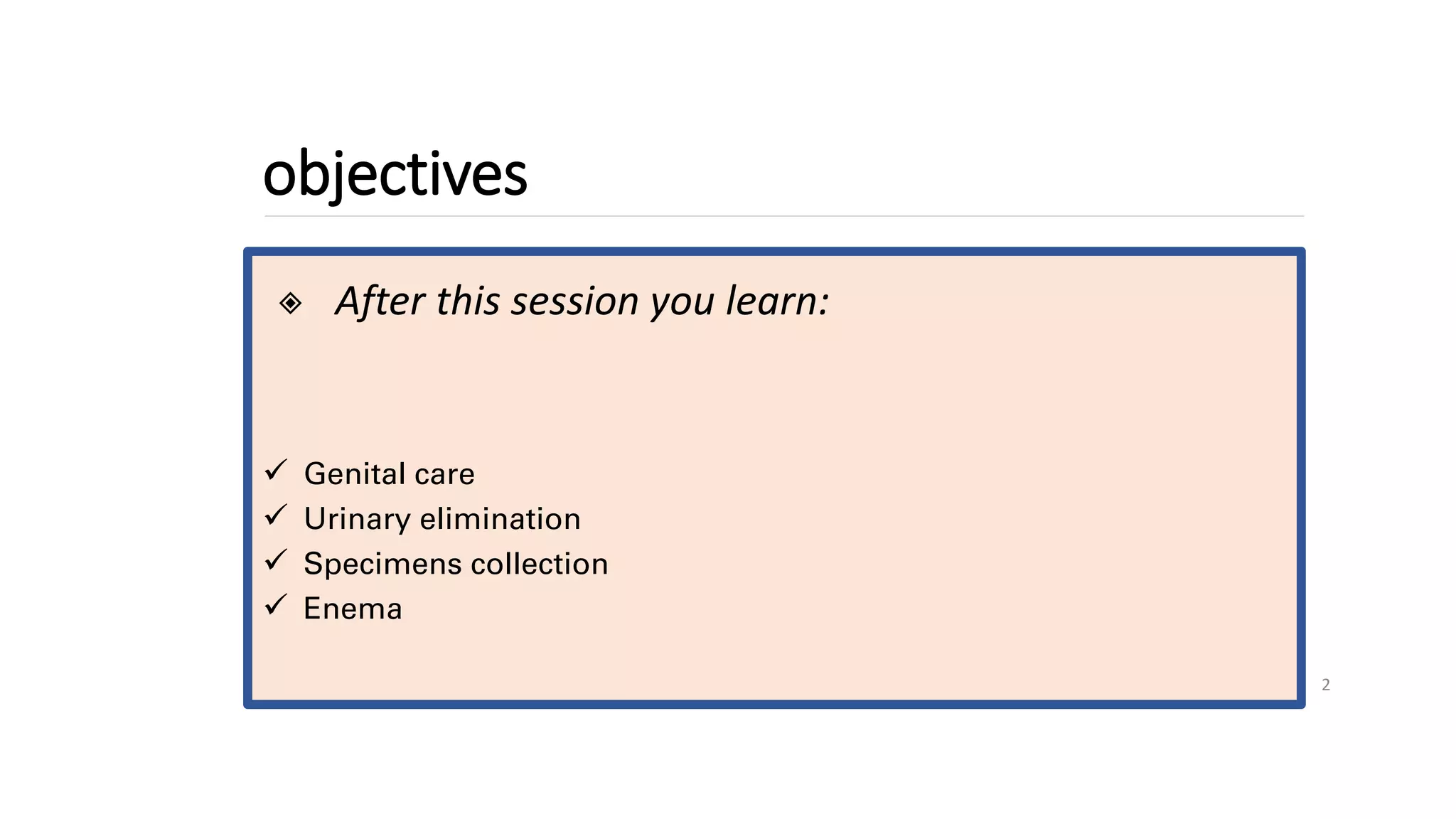This screenshot has width=1456, height=819.
Task: Click the blue border of the content box
Action: (x=774, y=252)
